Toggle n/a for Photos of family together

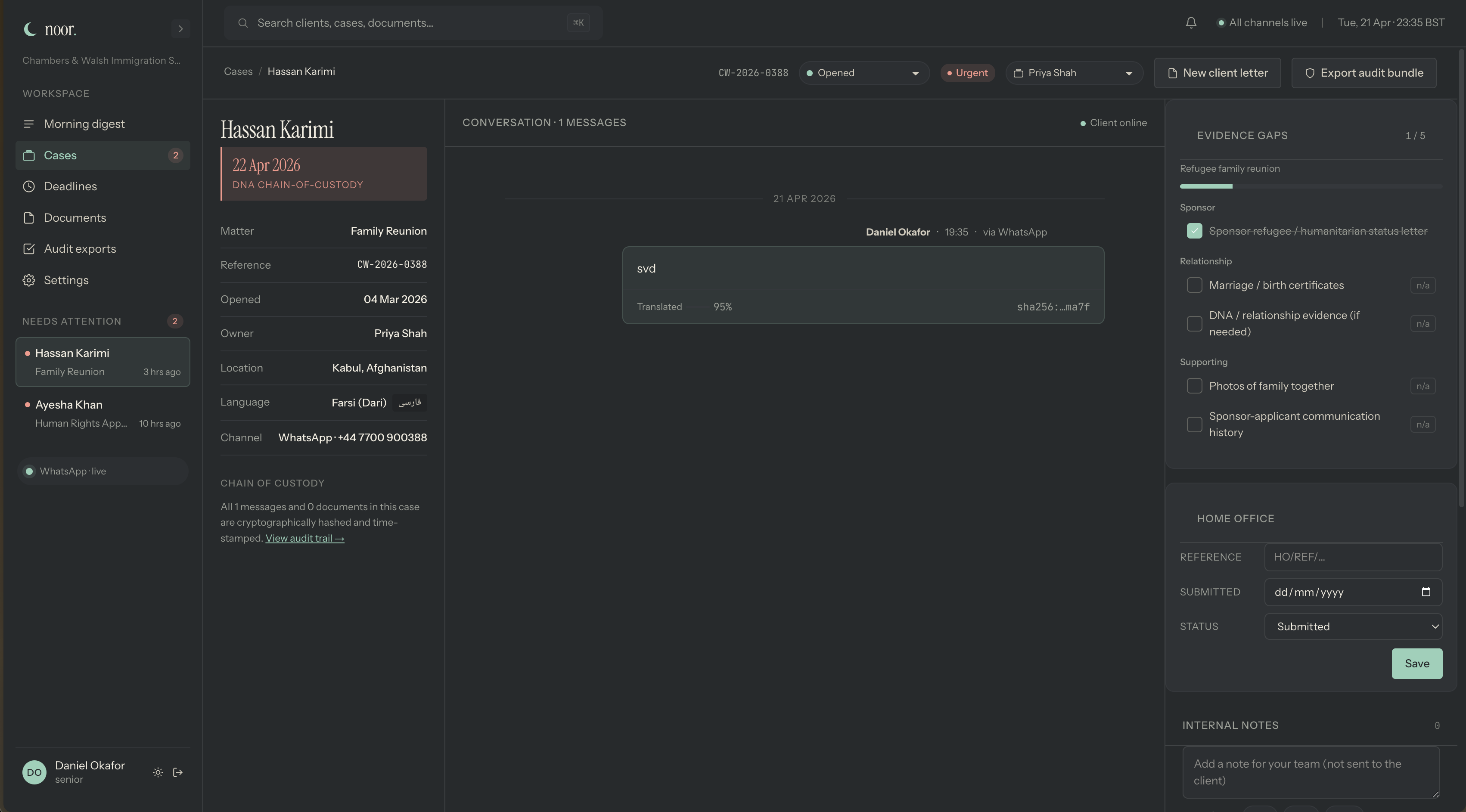coord(1423,386)
